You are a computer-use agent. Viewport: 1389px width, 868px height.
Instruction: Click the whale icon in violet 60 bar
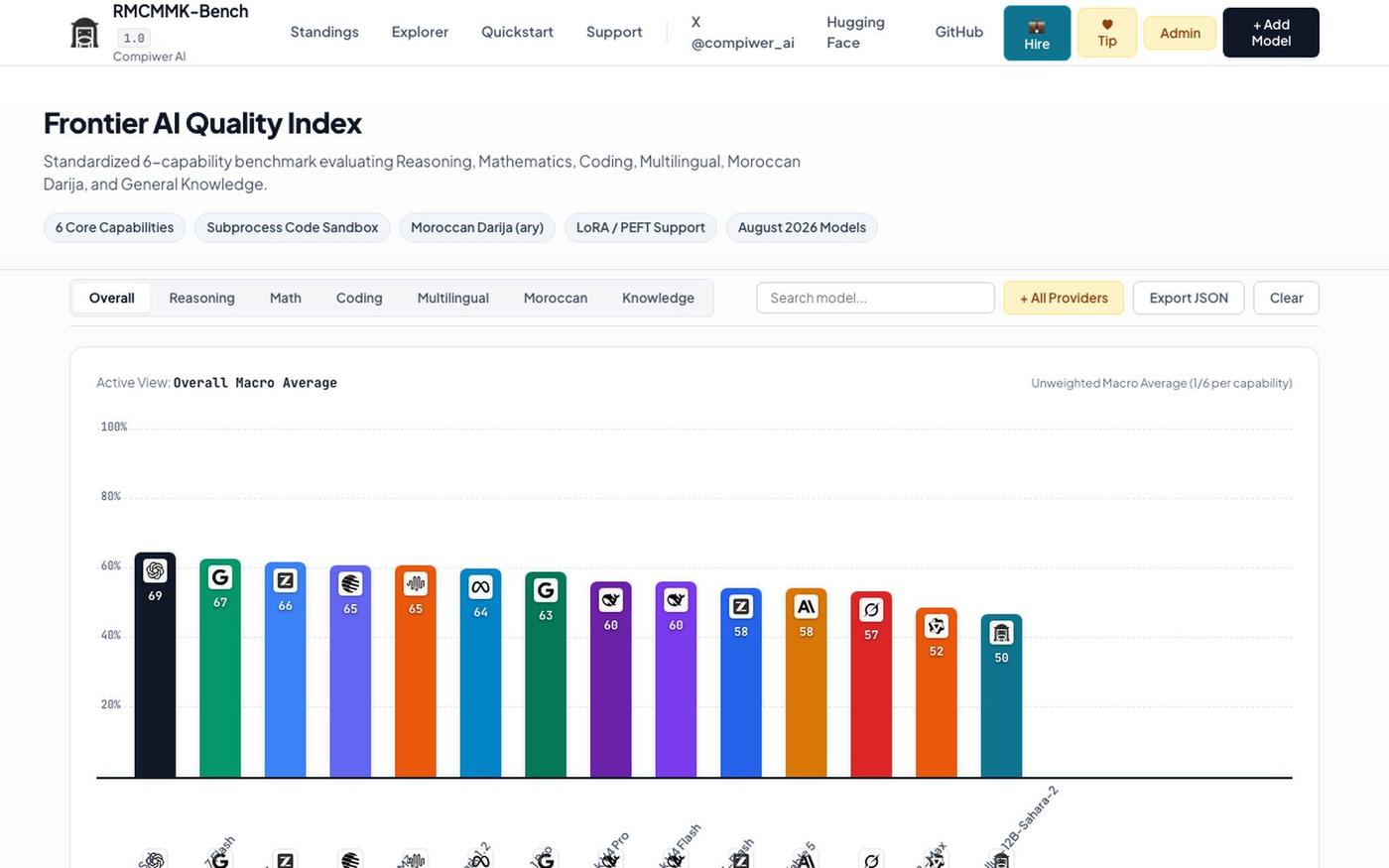point(676,600)
